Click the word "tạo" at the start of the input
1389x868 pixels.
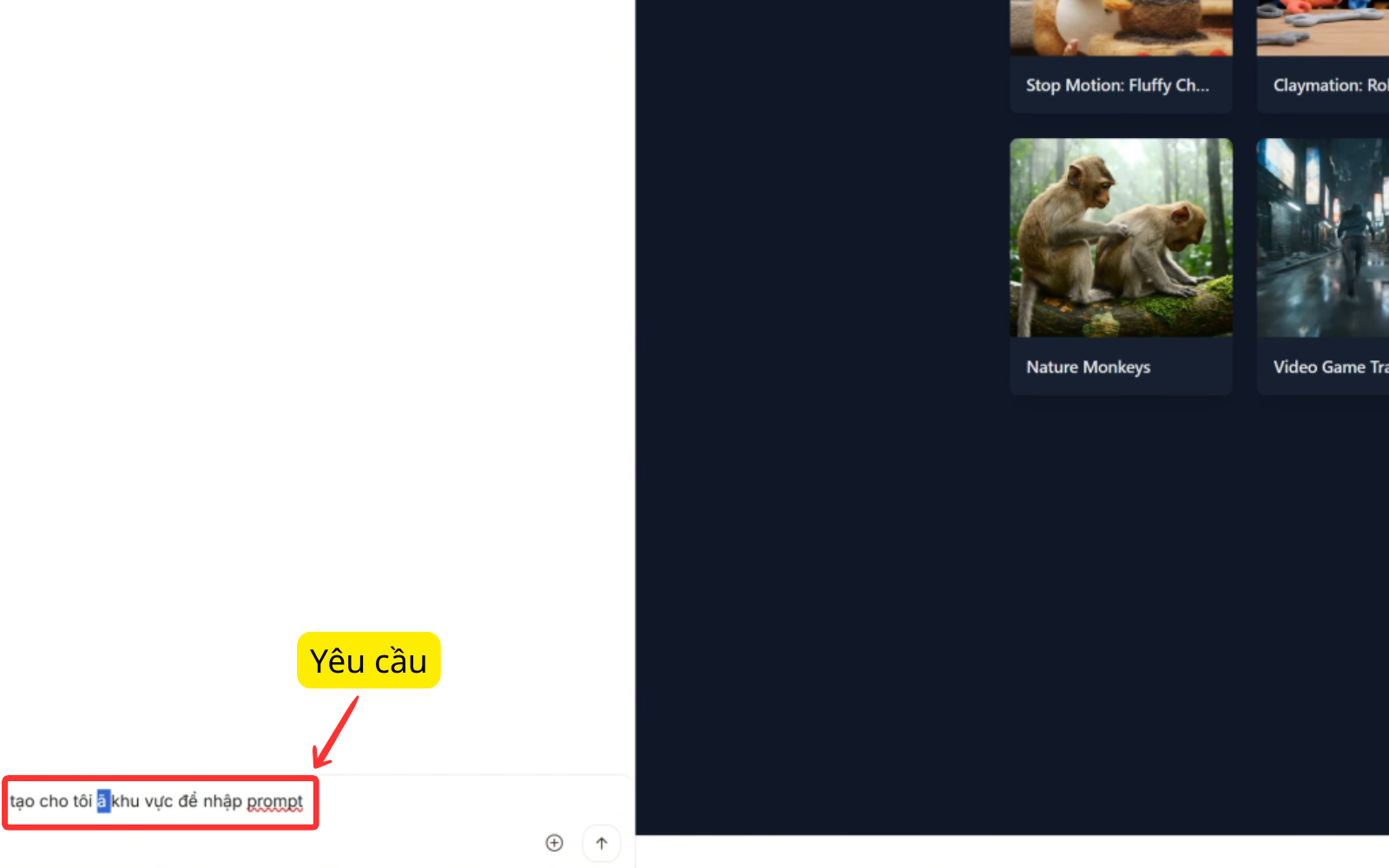tap(23, 801)
